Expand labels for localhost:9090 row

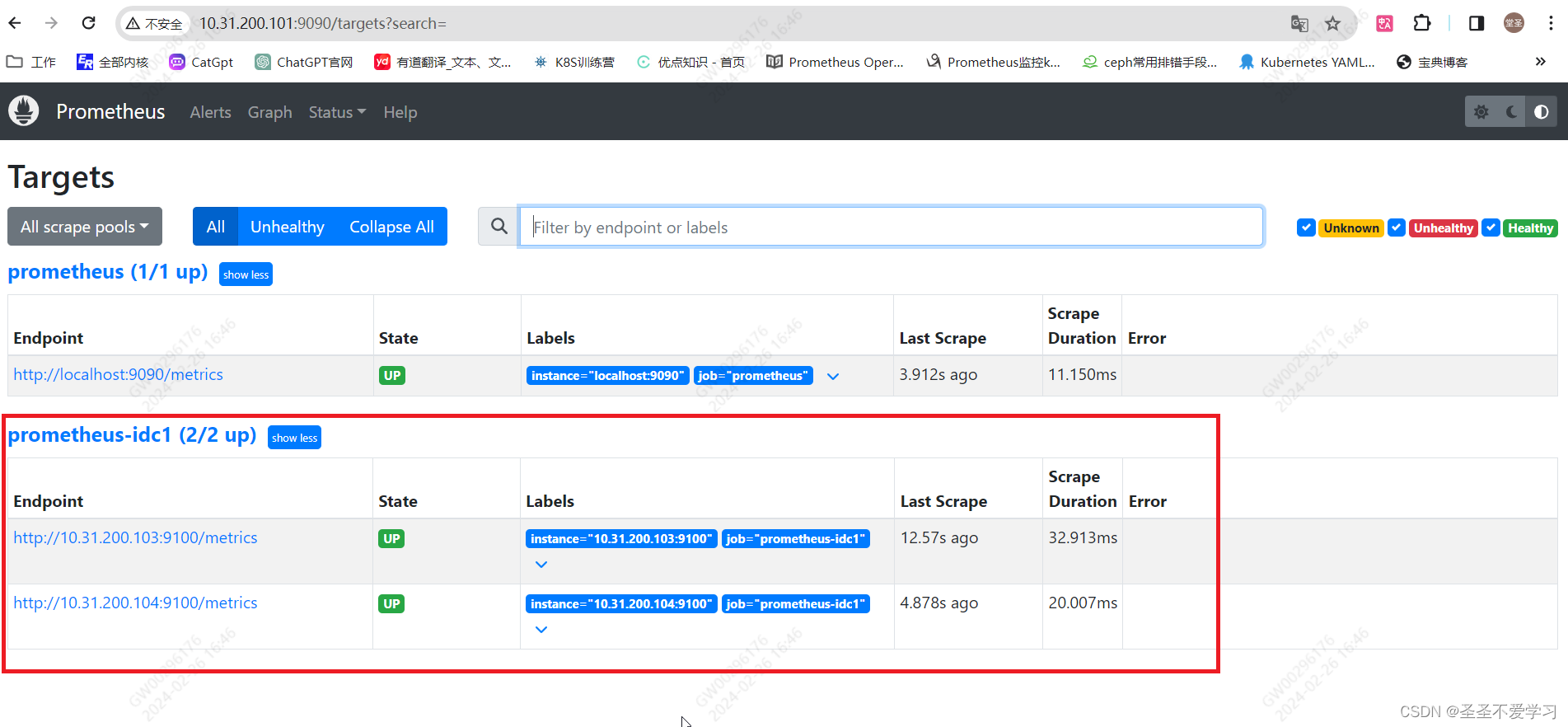(x=833, y=376)
